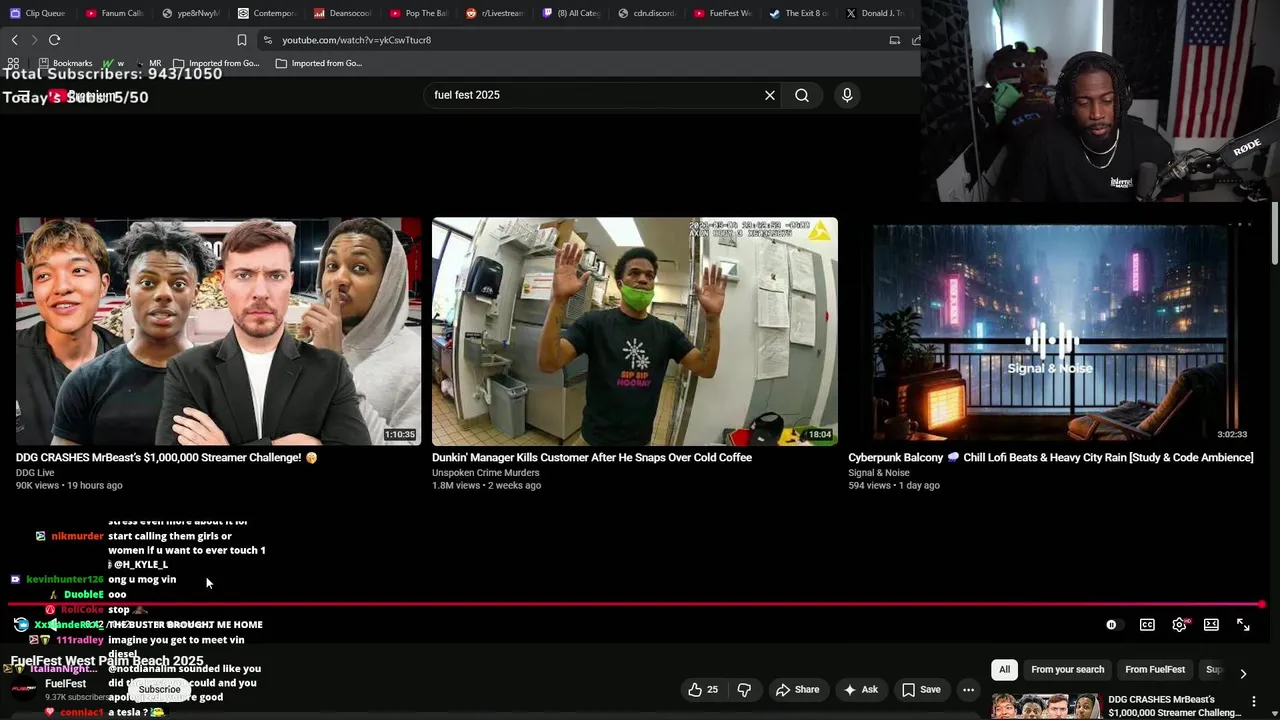Open the Unspoken Crime Murders channel
The height and width of the screenshot is (720, 1280).
(485, 472)
